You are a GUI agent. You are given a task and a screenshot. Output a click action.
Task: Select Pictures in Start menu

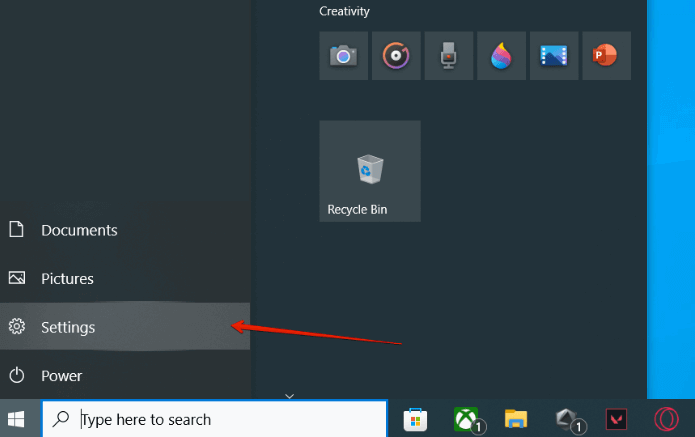[x=125, y=278]
